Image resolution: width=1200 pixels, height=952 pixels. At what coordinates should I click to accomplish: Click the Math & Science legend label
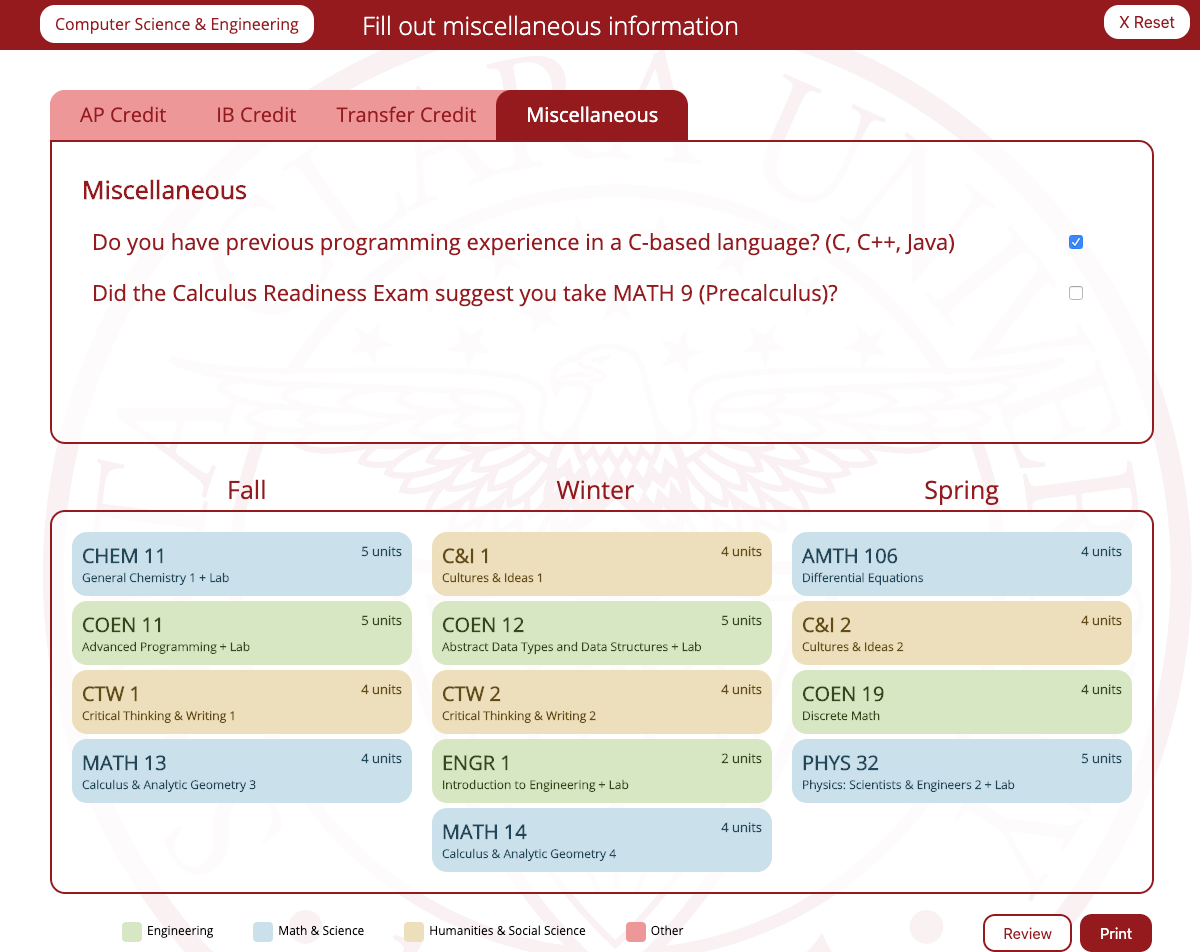pos(321,931)
